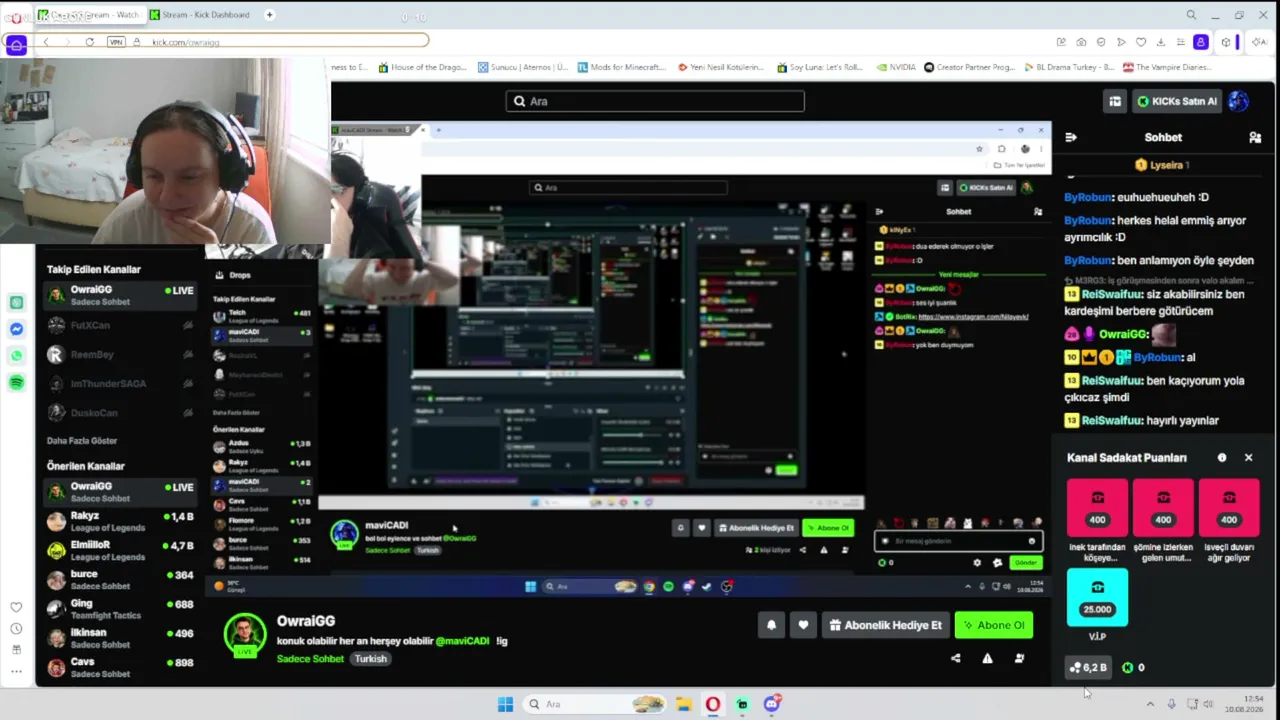Open browser easy setup sliders icon
This screenshot has height=720, width=1280.
click(1181, 42)
